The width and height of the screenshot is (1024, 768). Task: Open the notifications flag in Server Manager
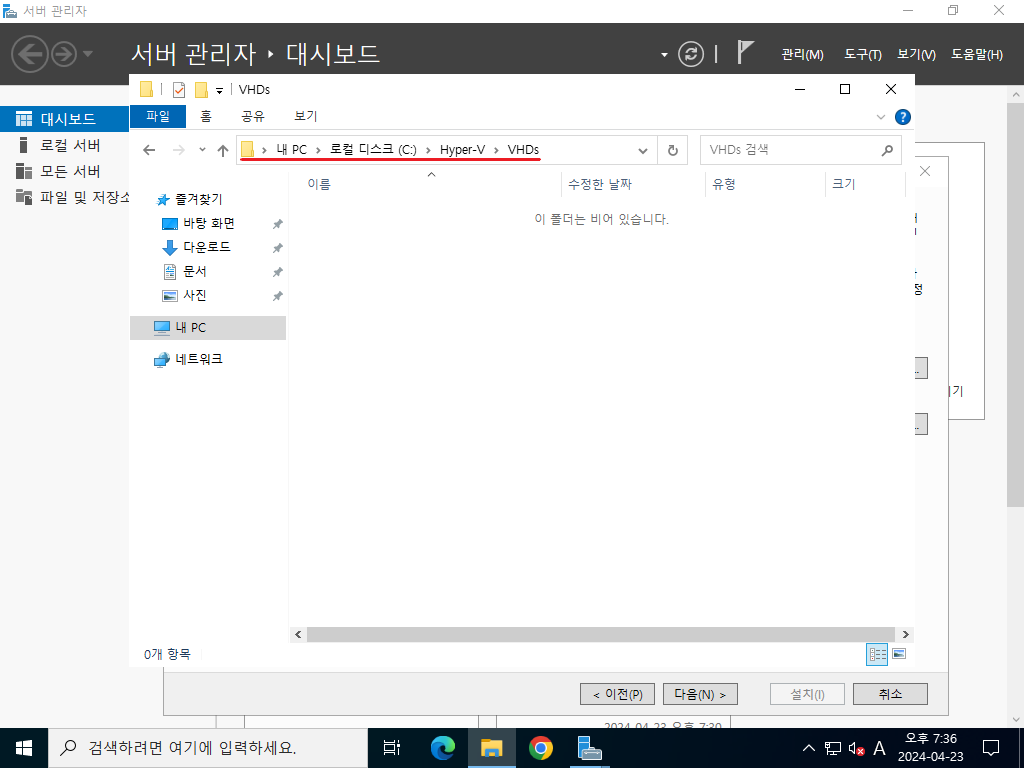pos(744,52)
